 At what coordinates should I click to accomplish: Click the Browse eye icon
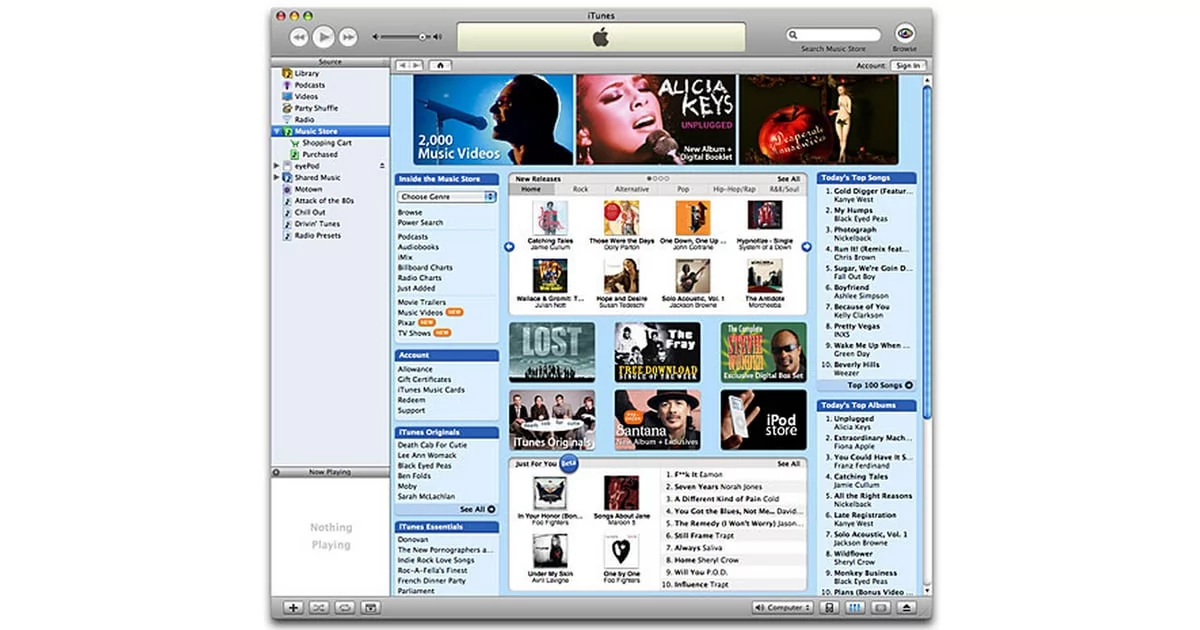[905, 34]
